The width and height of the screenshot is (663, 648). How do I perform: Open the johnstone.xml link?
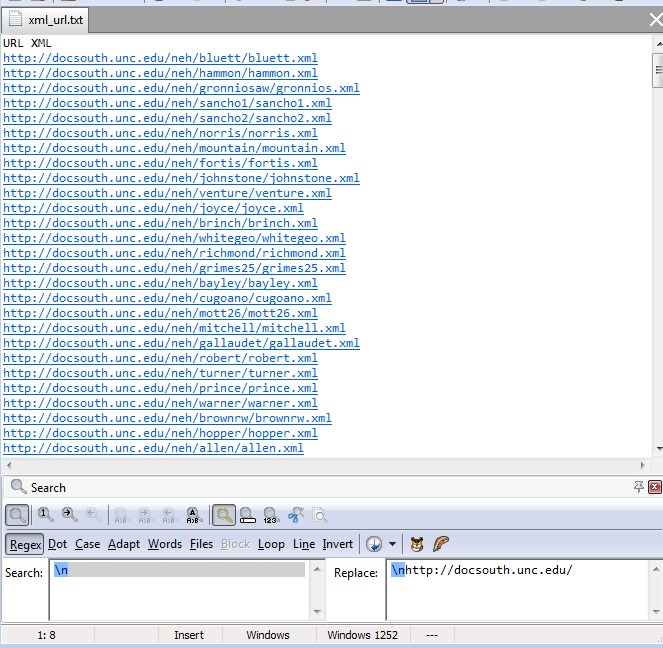click(x=181, y=178)
